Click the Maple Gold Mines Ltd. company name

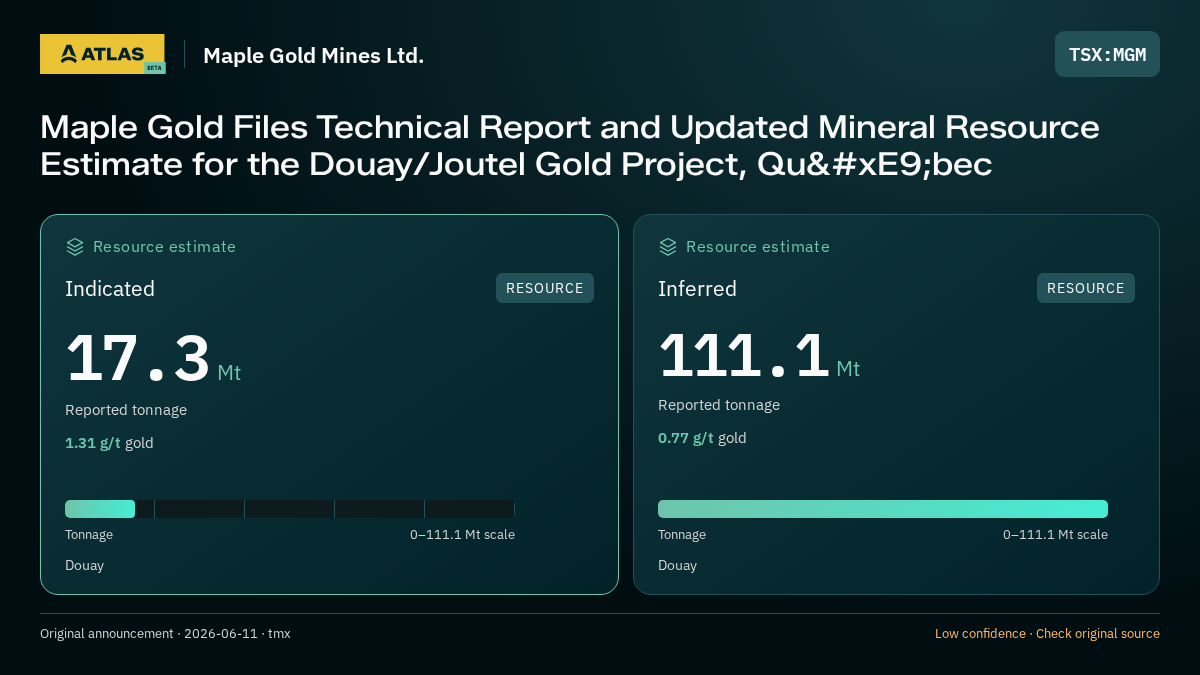click(314, 56)
